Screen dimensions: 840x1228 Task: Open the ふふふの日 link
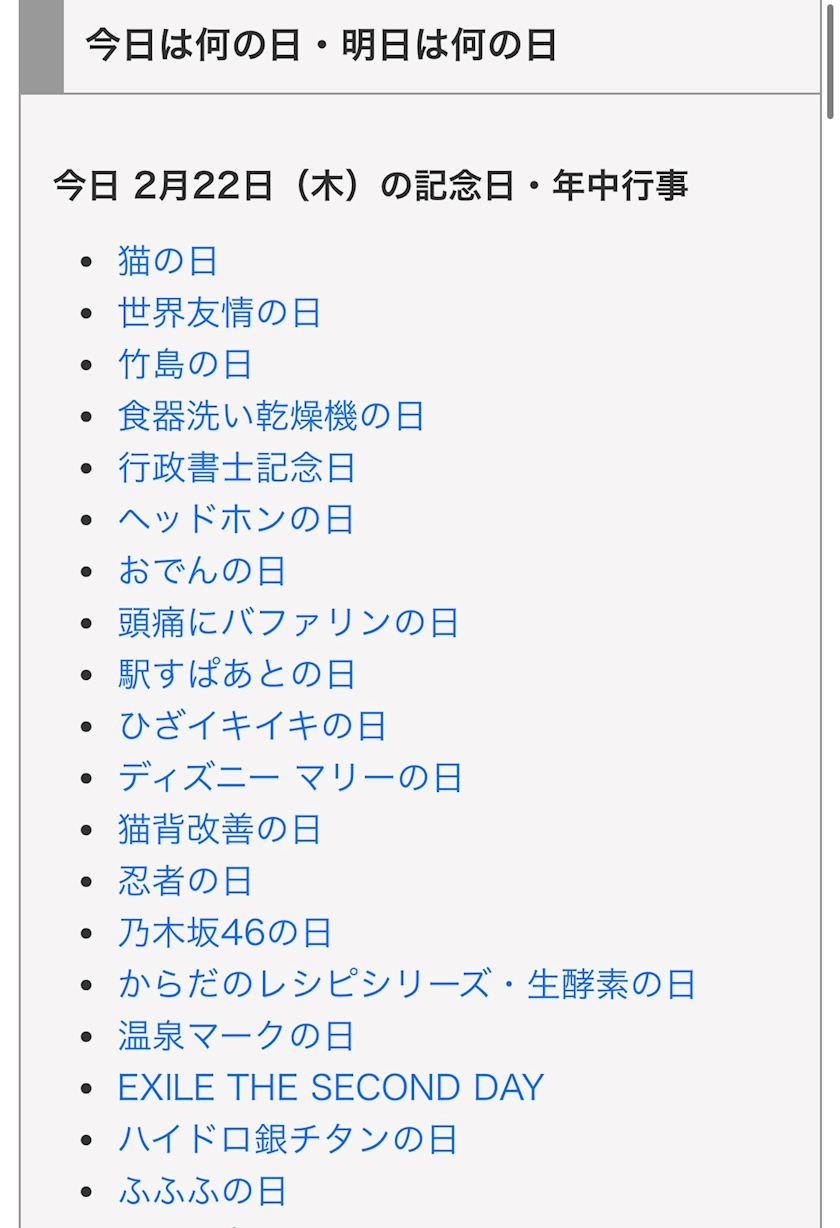pyautogui.click(x=202, y=1192)
